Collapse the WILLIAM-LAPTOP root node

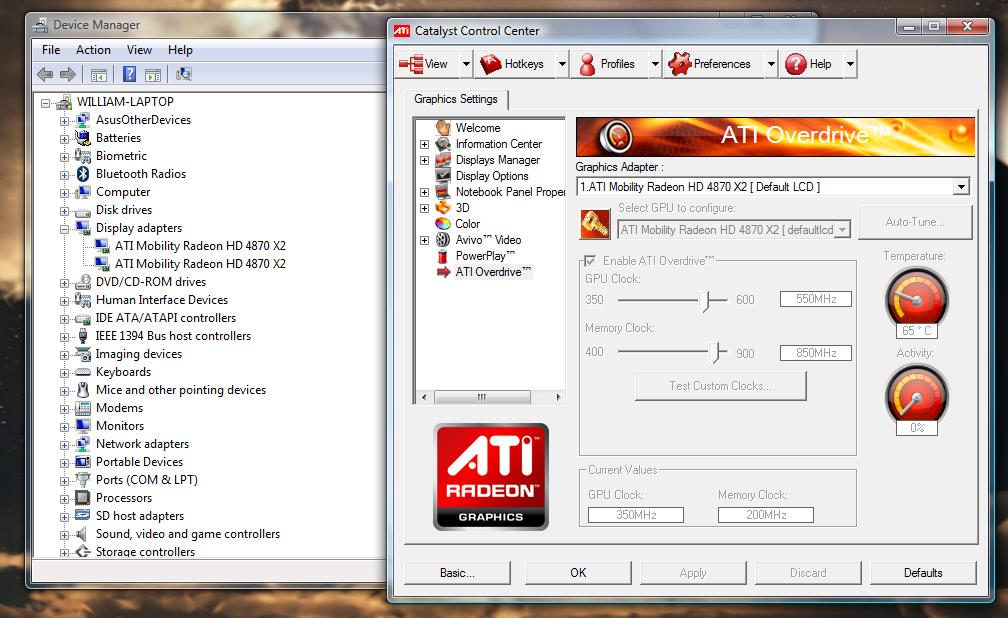coord(45,103)
